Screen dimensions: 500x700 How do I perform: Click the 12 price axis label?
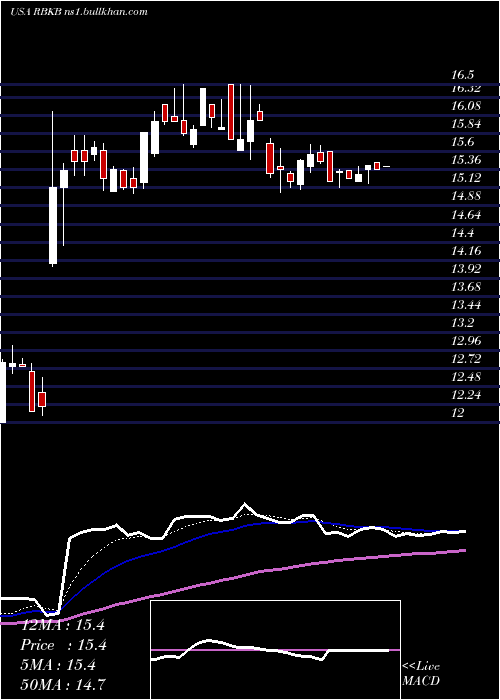click(x=458, y=413)
